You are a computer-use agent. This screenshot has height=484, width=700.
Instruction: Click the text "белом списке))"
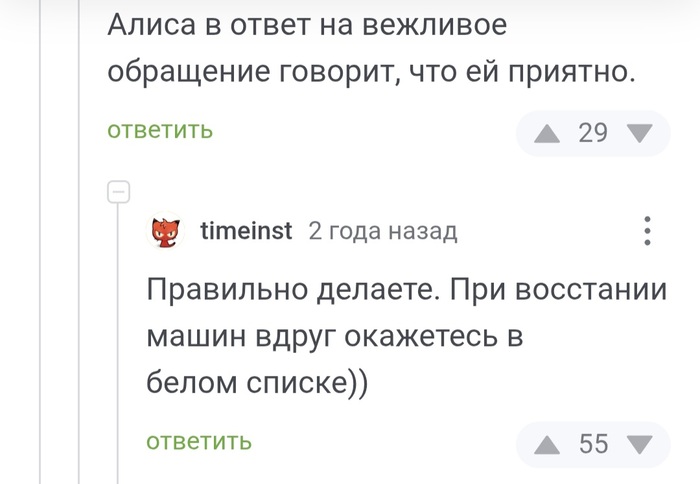[x=258, y=383]
